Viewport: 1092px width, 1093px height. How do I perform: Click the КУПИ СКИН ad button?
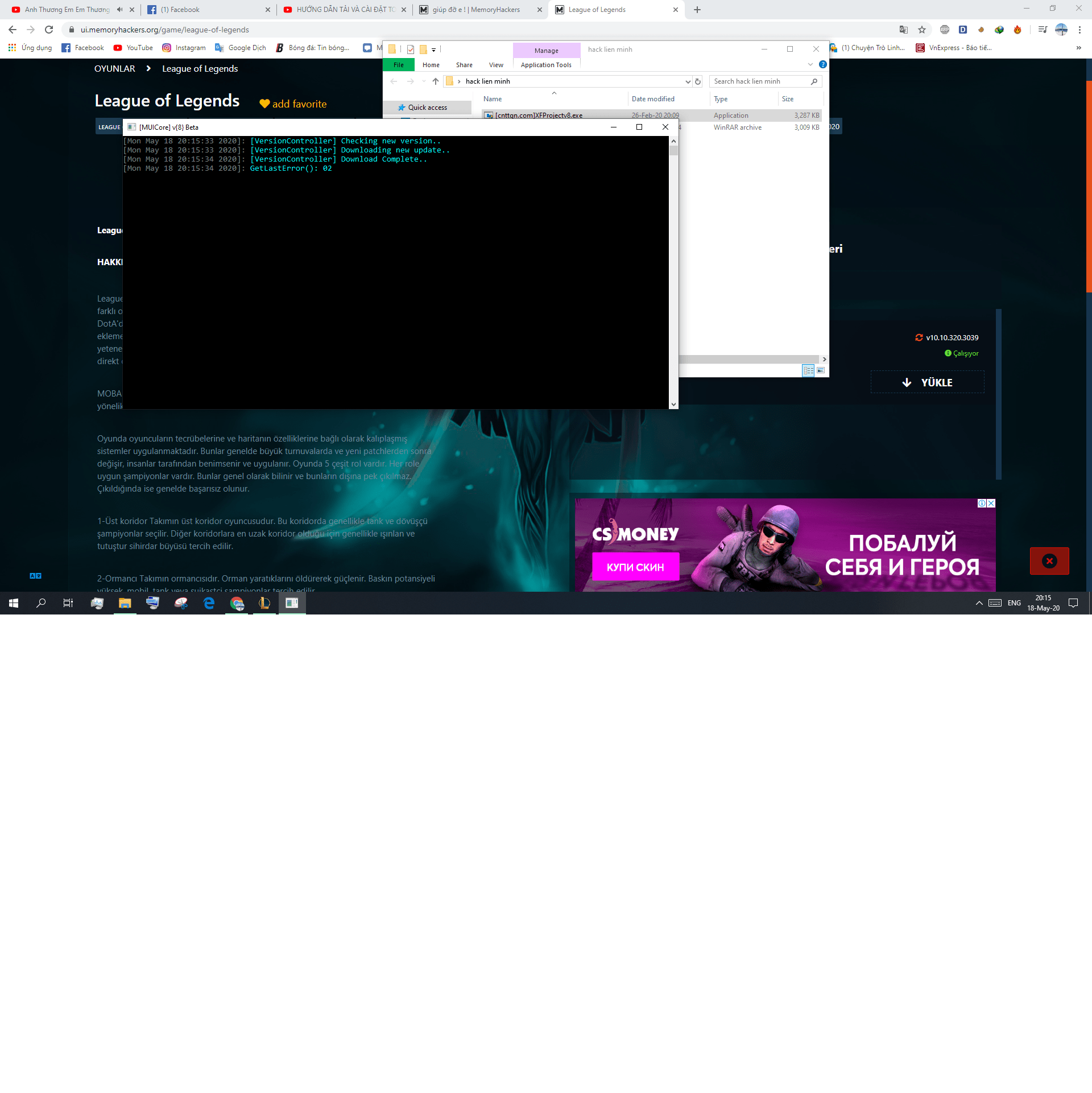[635, 567]
